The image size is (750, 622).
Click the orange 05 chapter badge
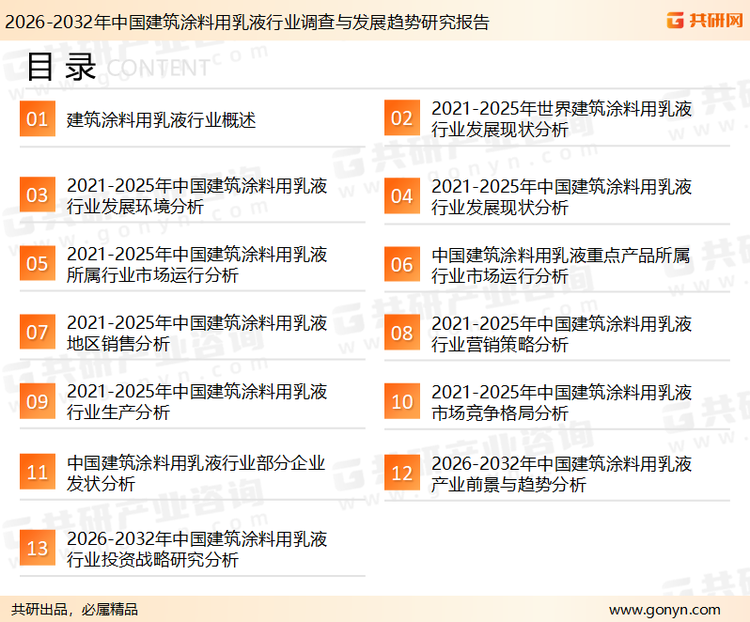pos(37,263)
